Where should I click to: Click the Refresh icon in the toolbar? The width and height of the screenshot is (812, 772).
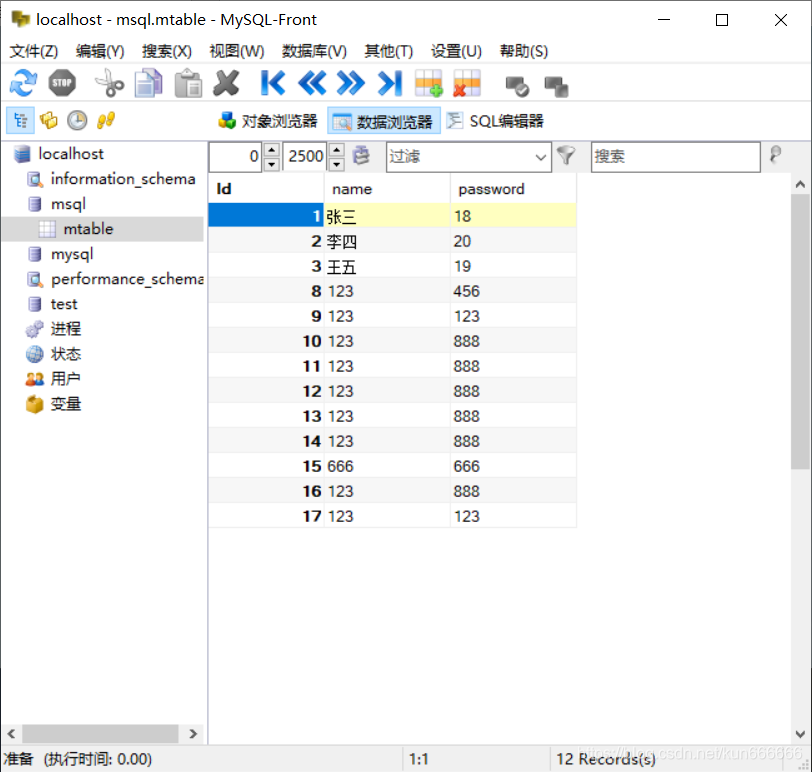pos(22,83)
